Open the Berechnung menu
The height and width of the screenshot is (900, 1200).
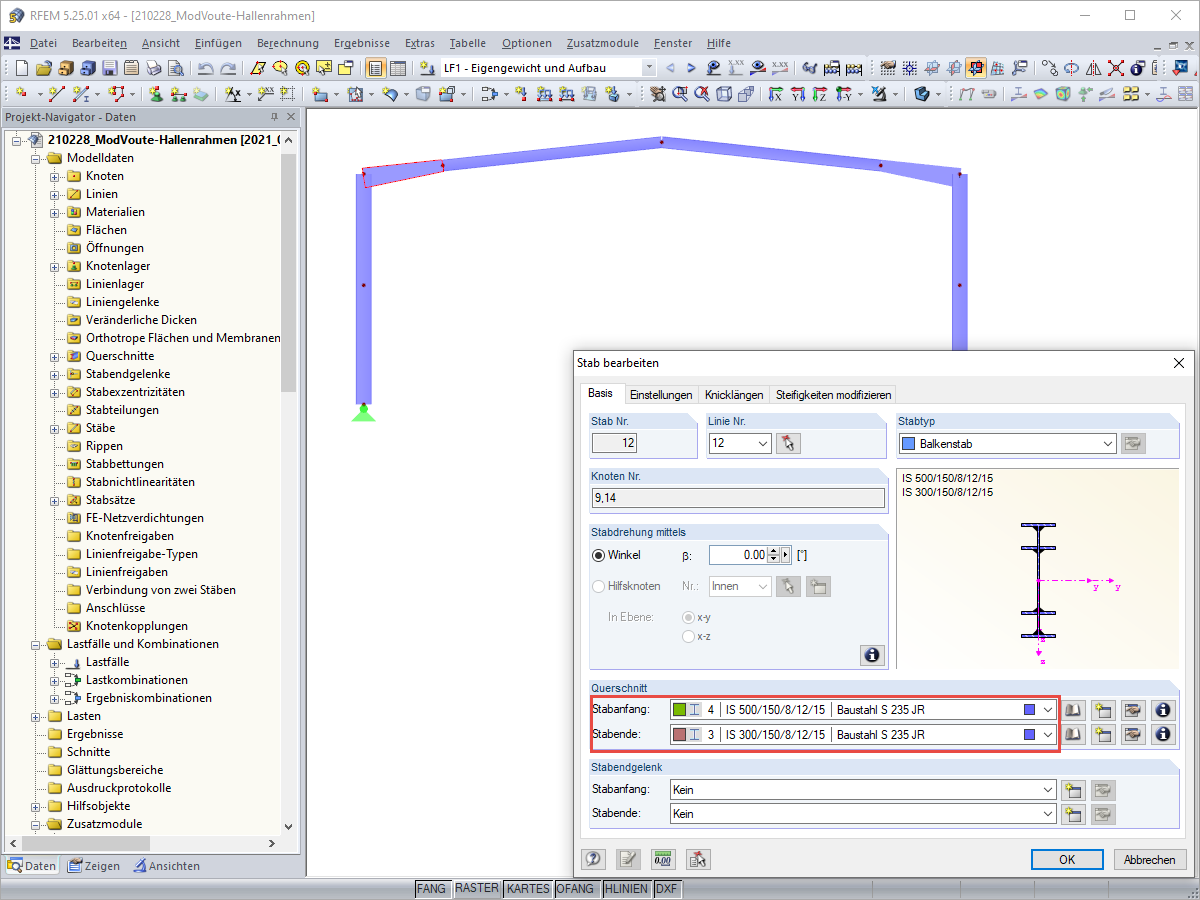point(288,43)
